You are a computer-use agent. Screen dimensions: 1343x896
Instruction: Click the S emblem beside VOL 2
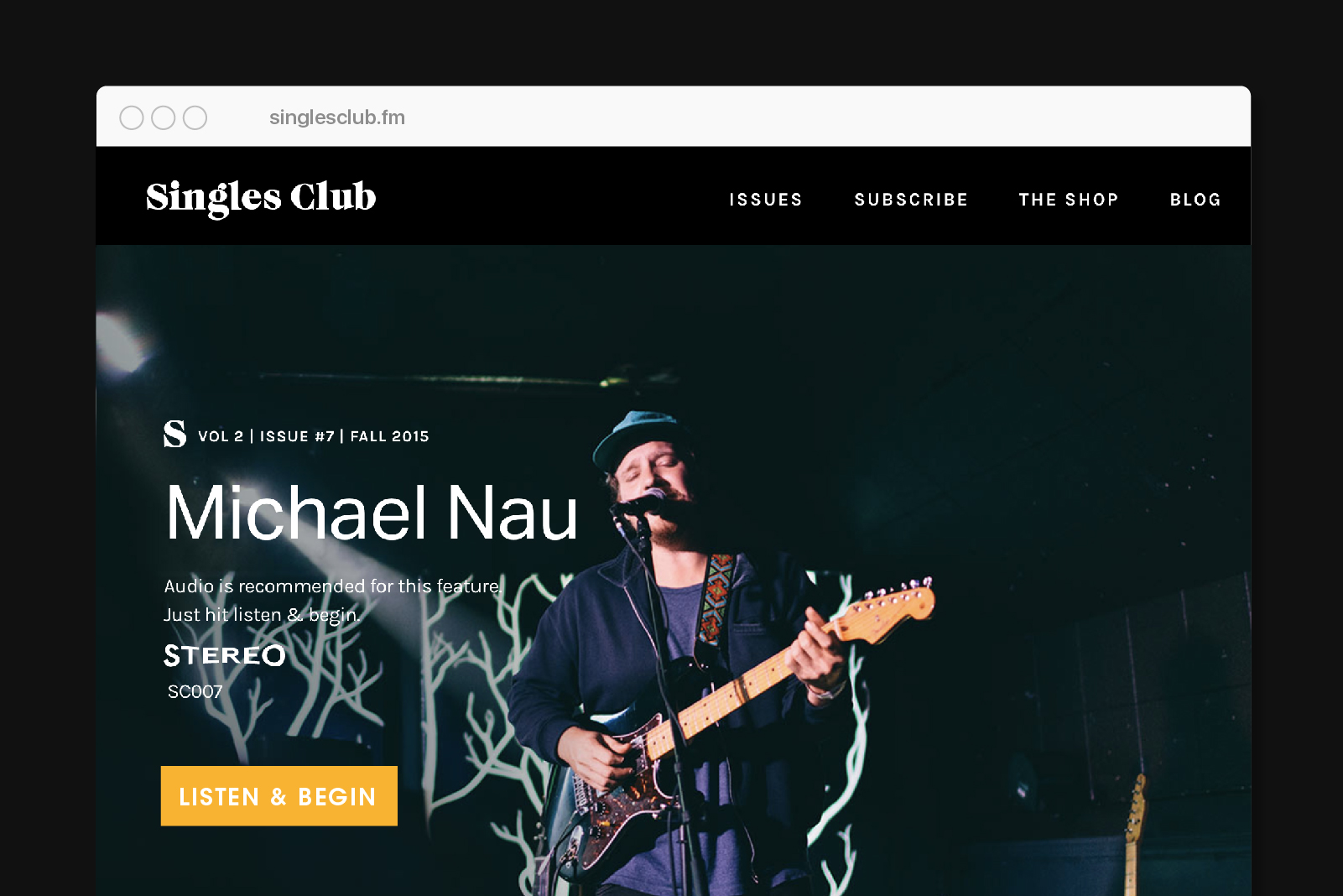coord(174,434)
